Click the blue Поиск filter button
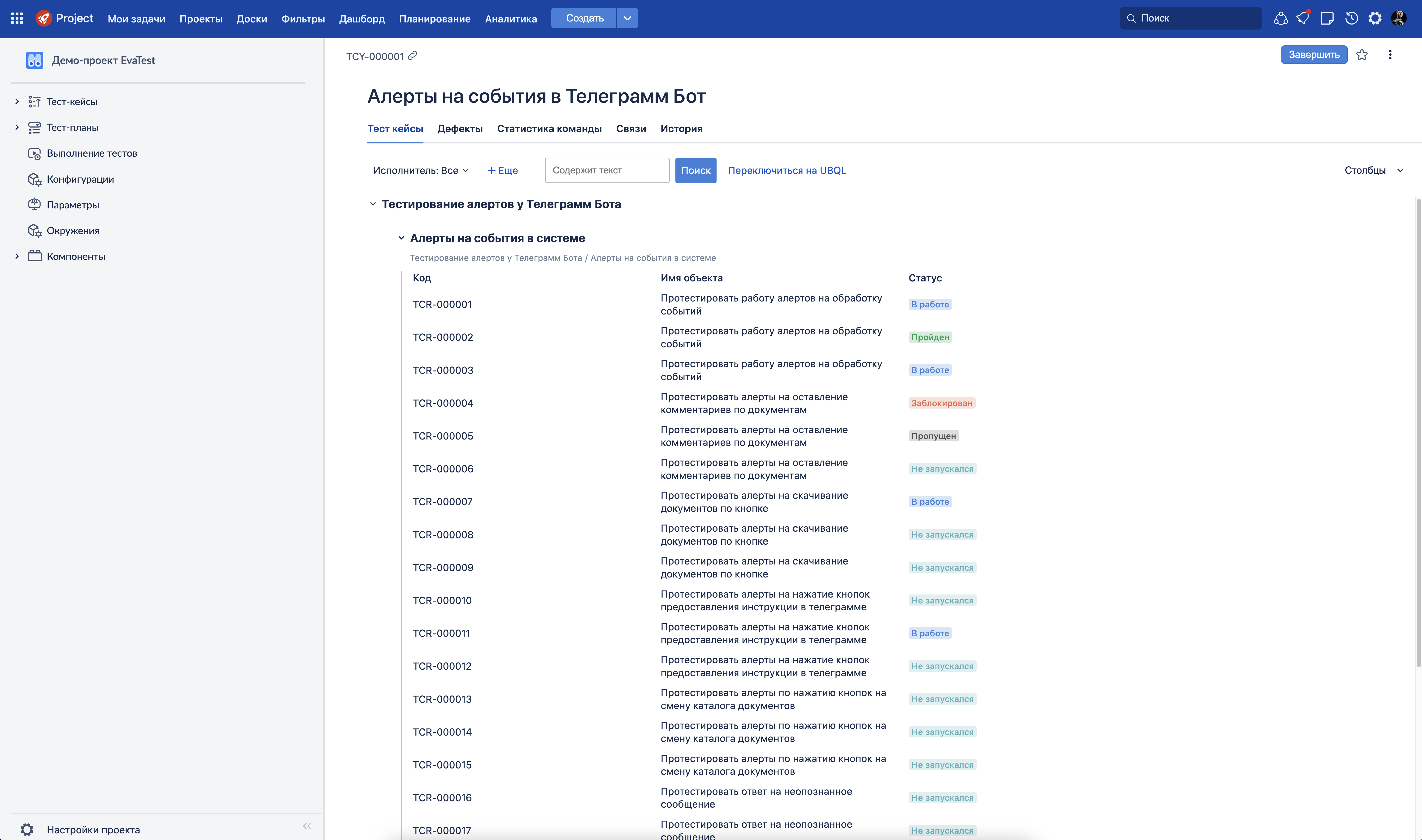1422x840 pixels. [x=696, y=170]
